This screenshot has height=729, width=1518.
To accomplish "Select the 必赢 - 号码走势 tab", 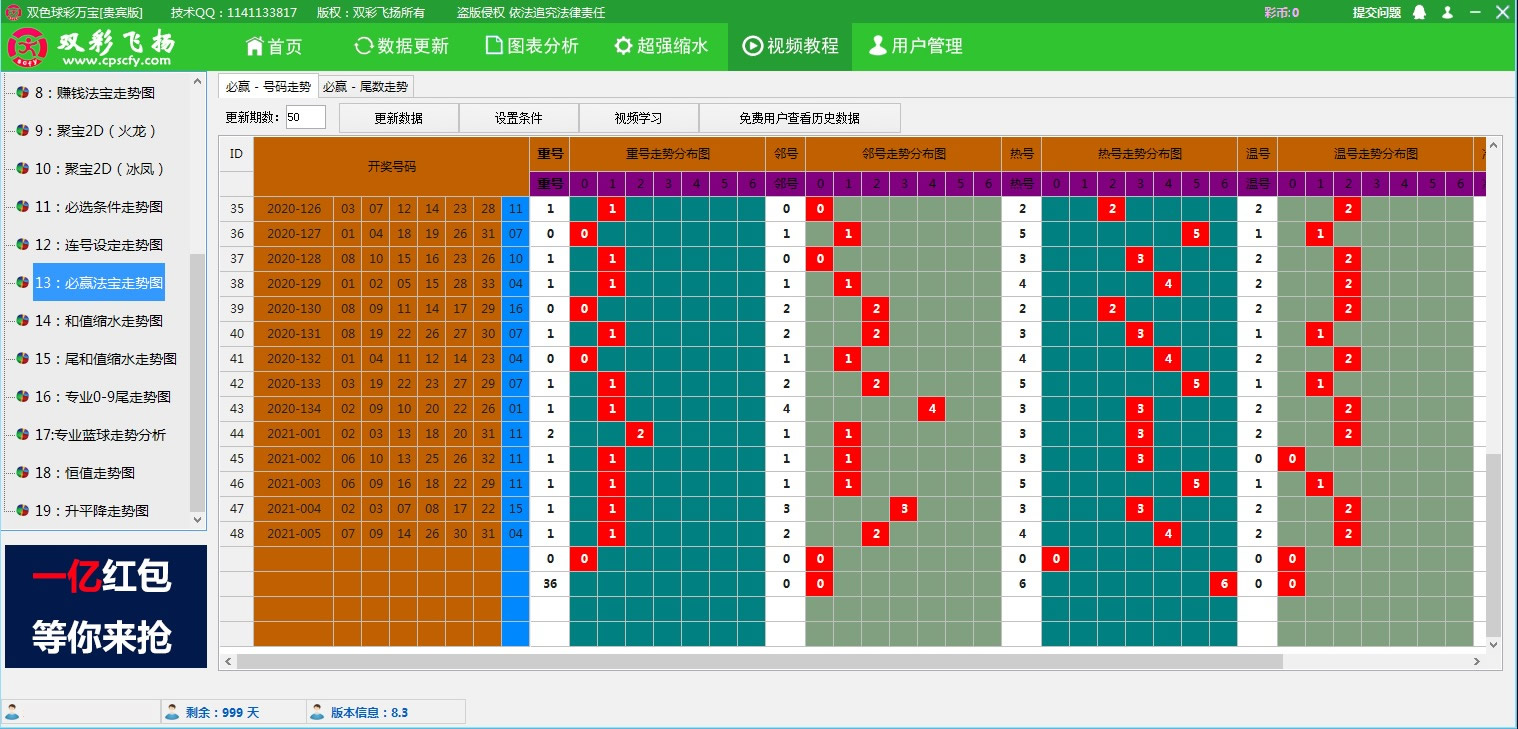I will click(267, 87).
